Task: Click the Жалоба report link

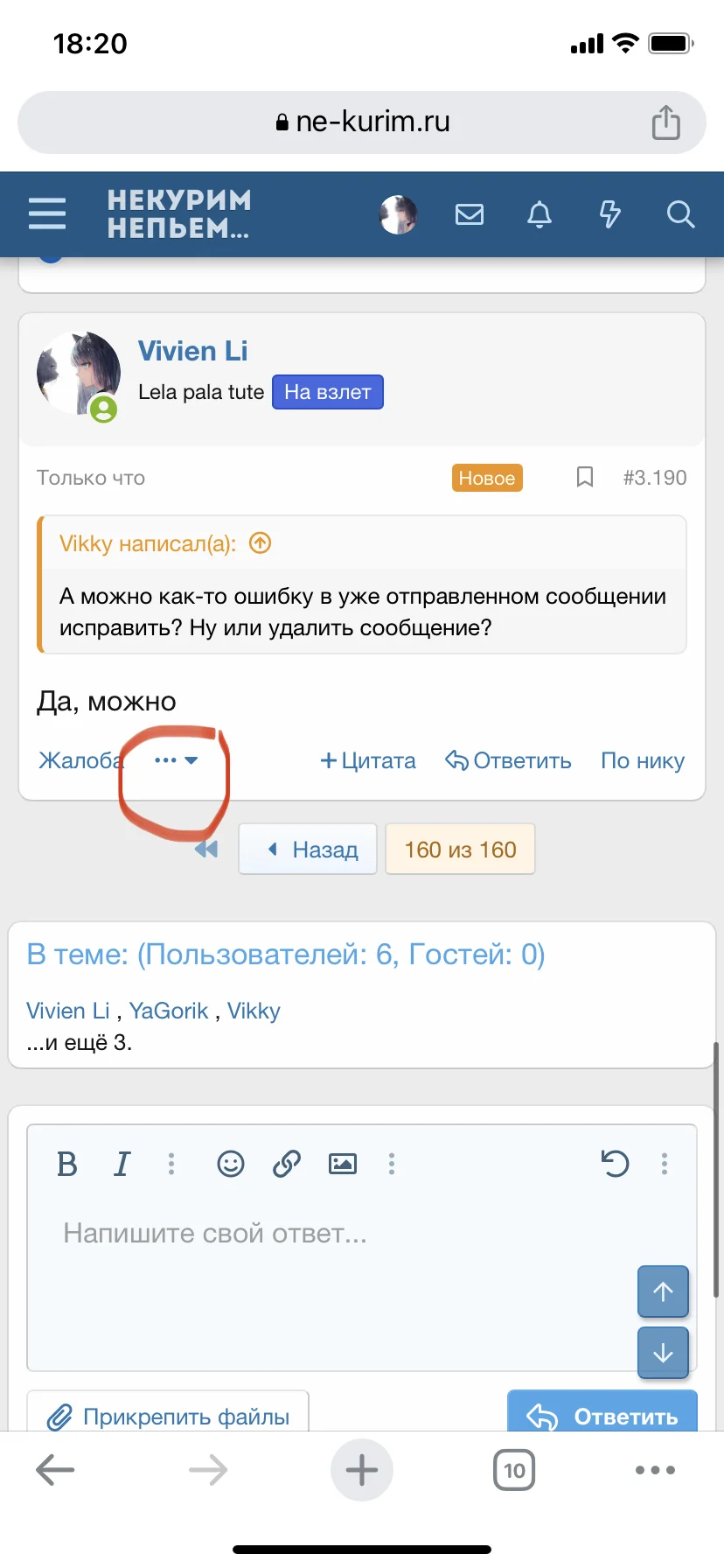Action: click(79, 760)
